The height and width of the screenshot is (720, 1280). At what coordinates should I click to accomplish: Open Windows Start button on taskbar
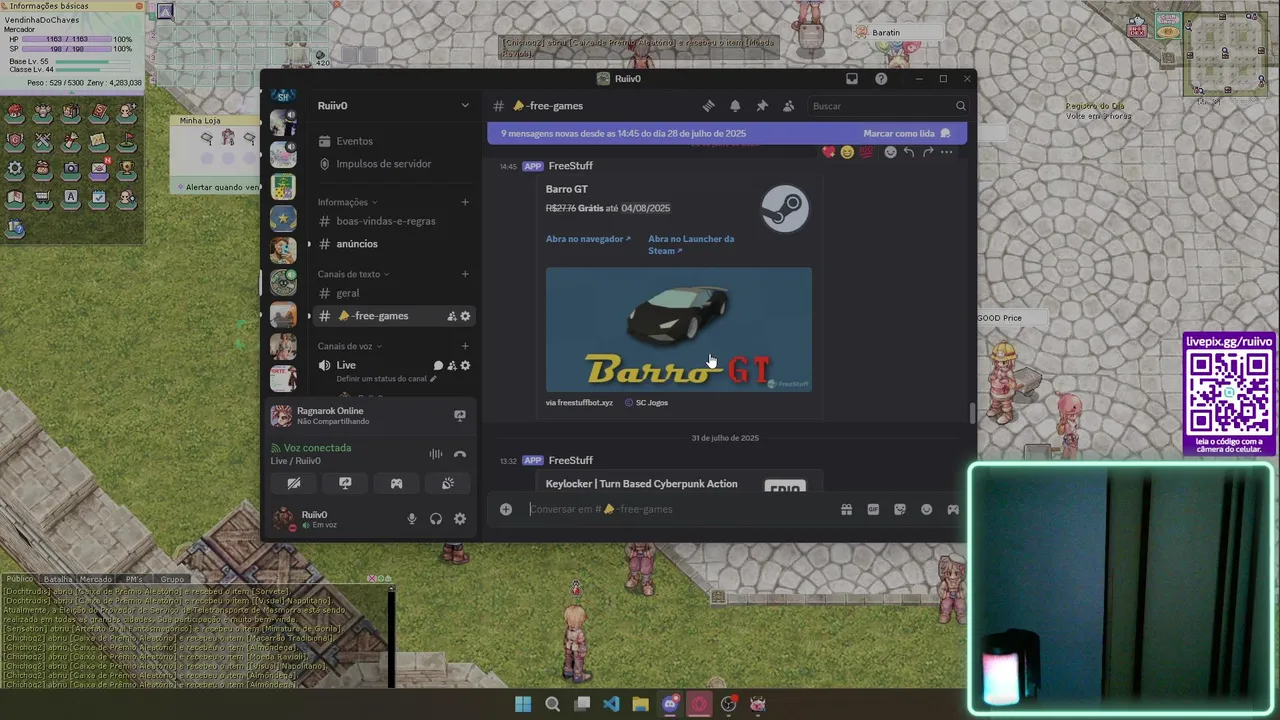pos(523,704)
